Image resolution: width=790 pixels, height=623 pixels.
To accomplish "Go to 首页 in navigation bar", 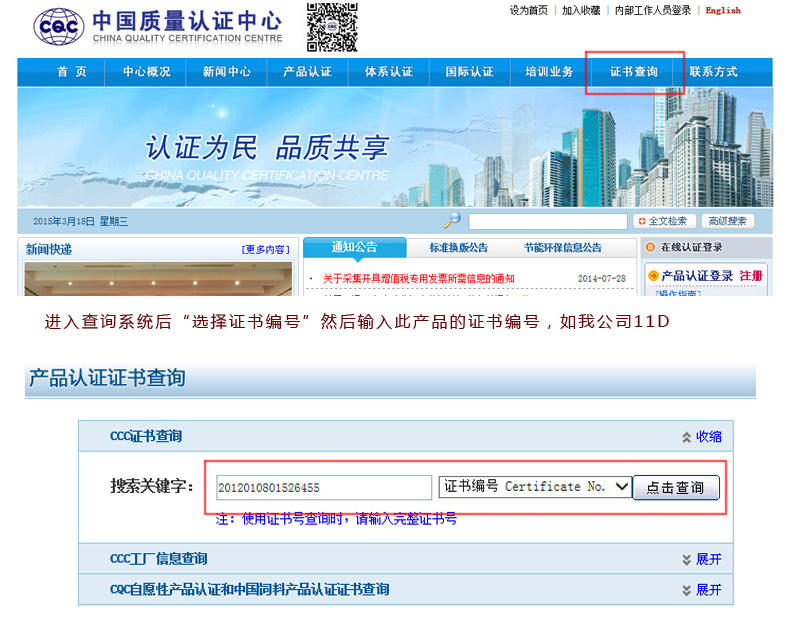I will coord(72,72).
